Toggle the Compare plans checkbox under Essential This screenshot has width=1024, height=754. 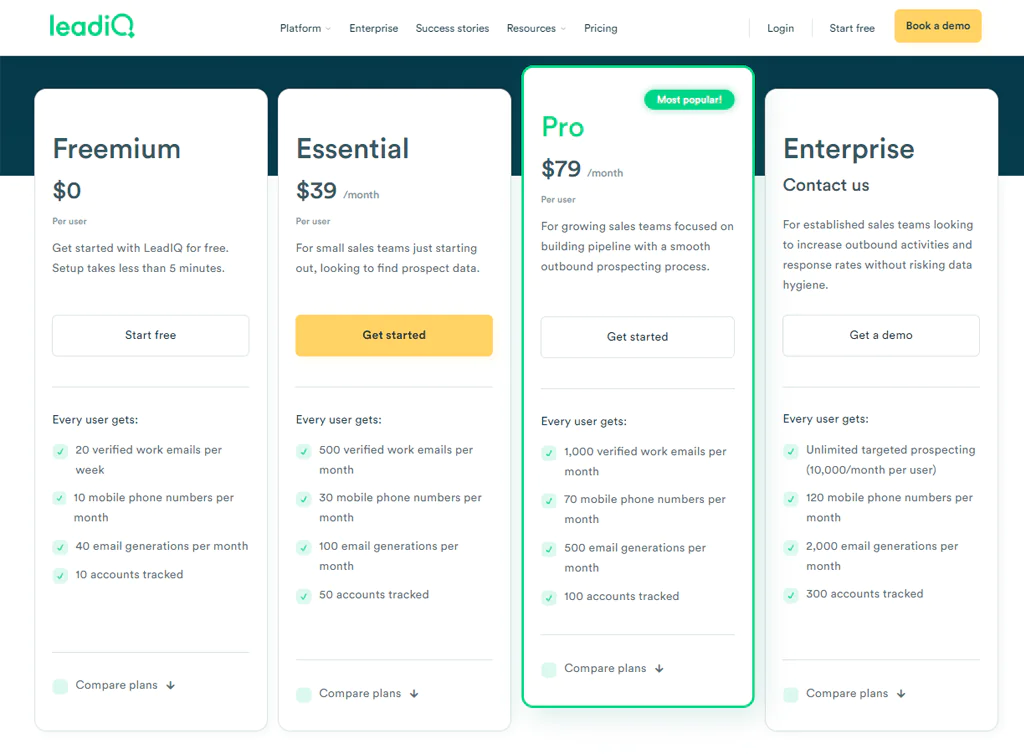pos(304,692)
